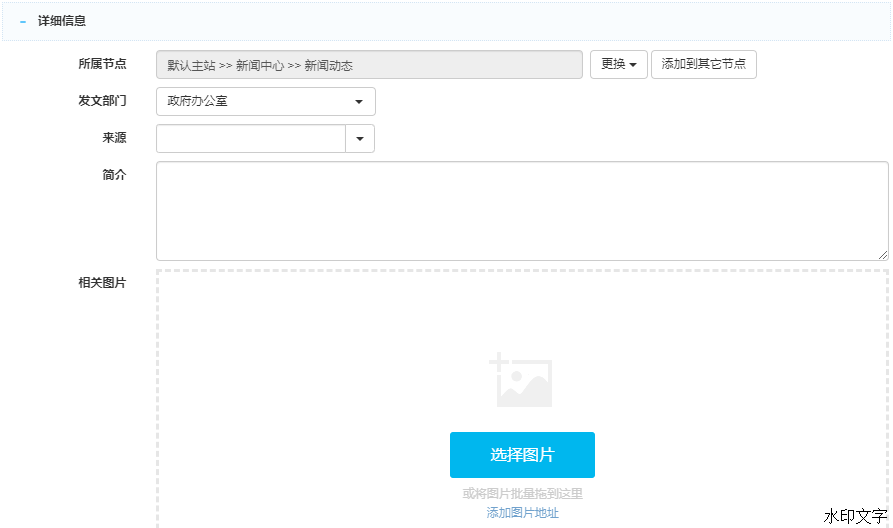This screenshot has width=893, height=528.
Task: Open the 发文部门 dropdown showing 政府办公室
Action: click(x=265, y=101)
